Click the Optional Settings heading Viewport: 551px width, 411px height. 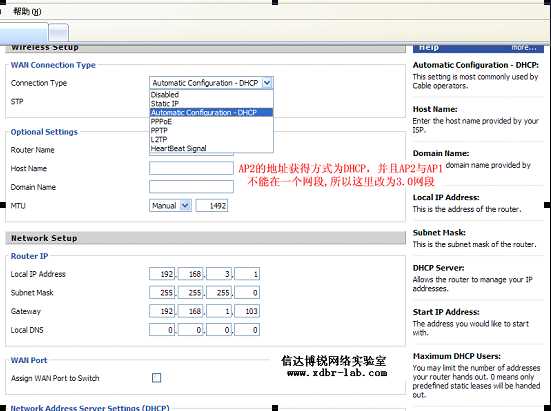(x=44, y=132)
